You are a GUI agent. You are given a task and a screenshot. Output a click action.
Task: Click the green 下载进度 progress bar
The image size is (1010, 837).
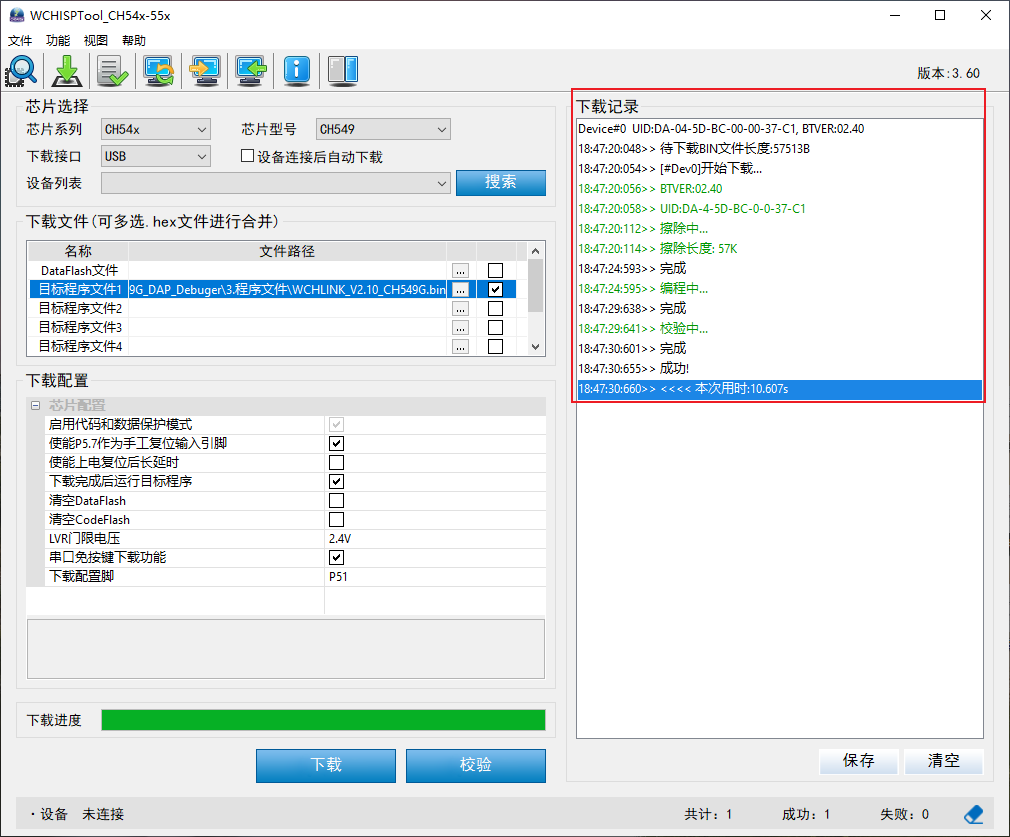coord(323,720)
